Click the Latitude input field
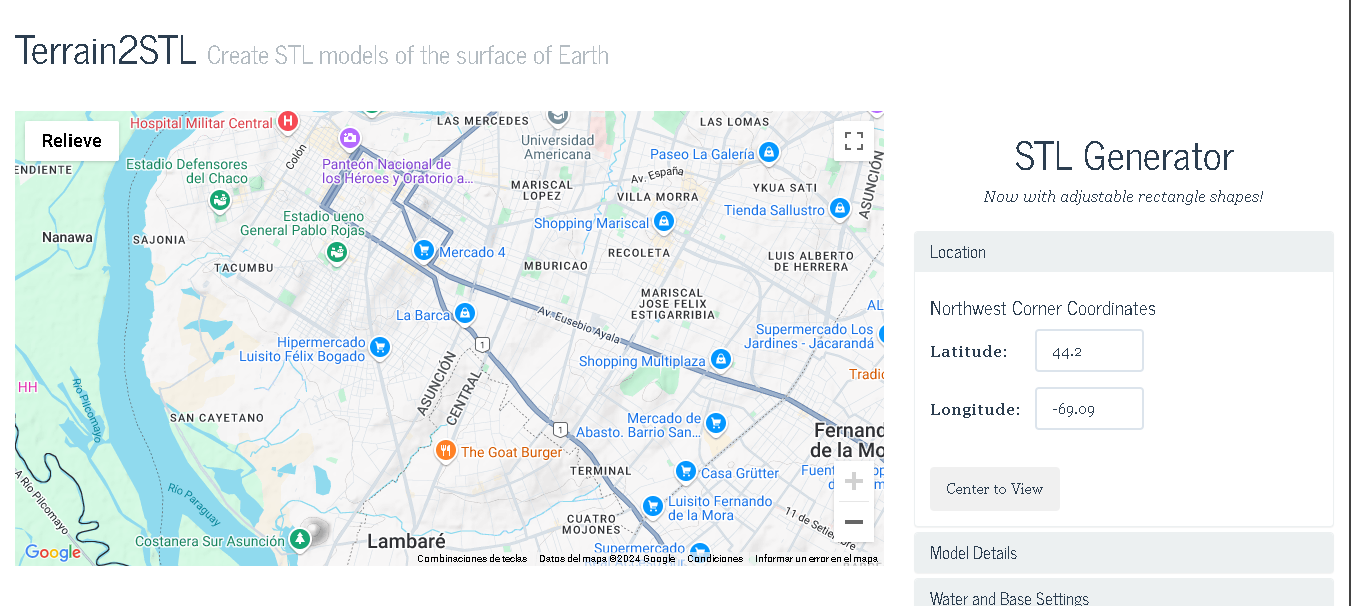 1088,351
